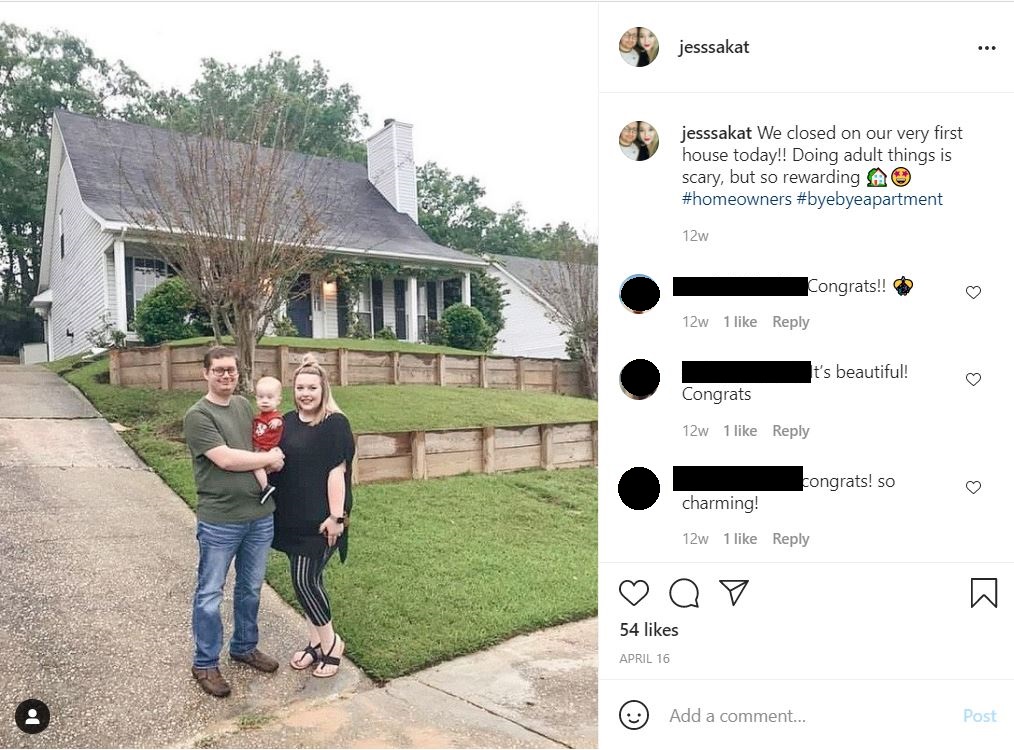Open the comment speech bubble icon
1014x750 pixels.
coord(684,593)
